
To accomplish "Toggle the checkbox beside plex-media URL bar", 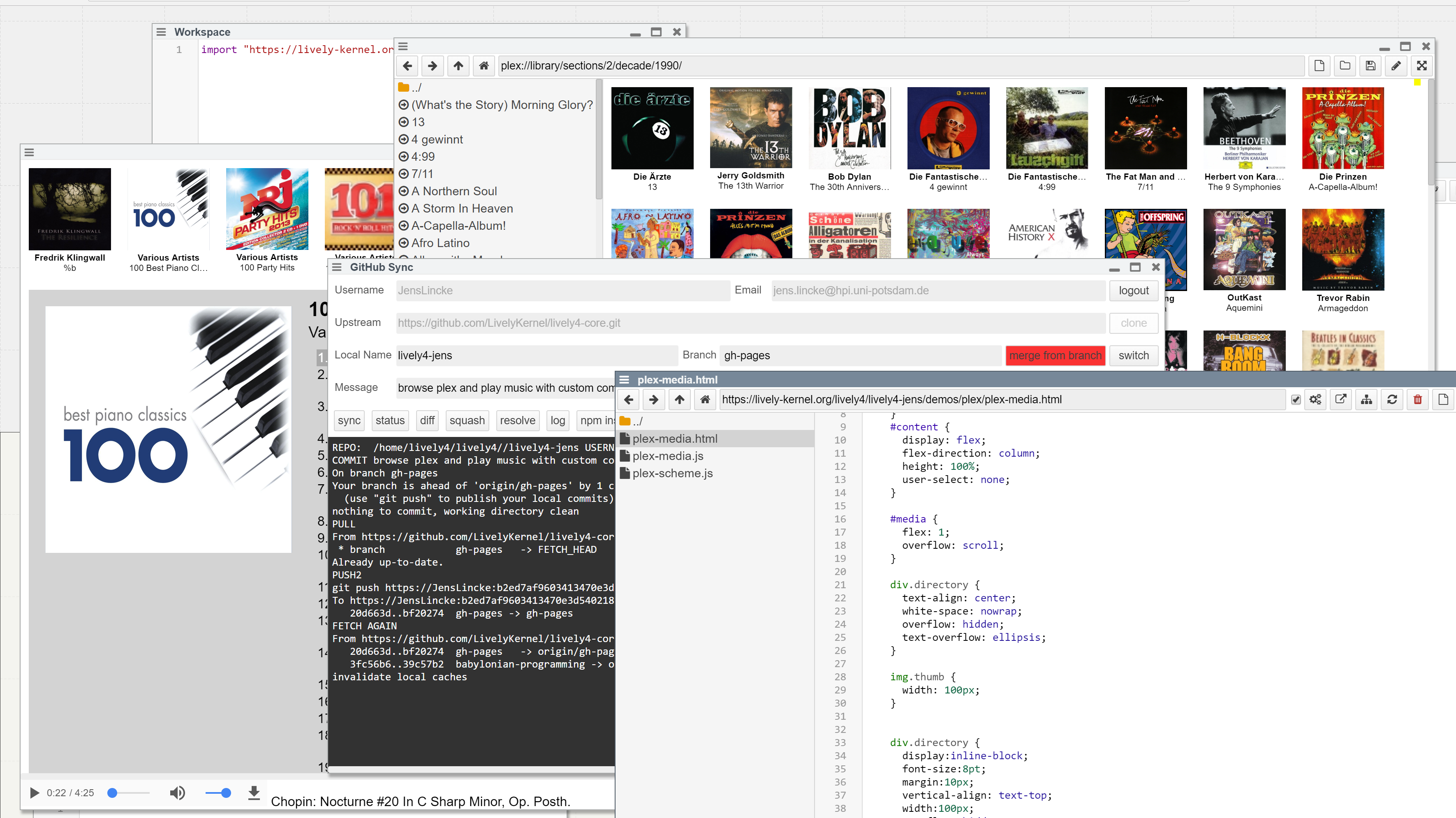I will [1296, 400].
